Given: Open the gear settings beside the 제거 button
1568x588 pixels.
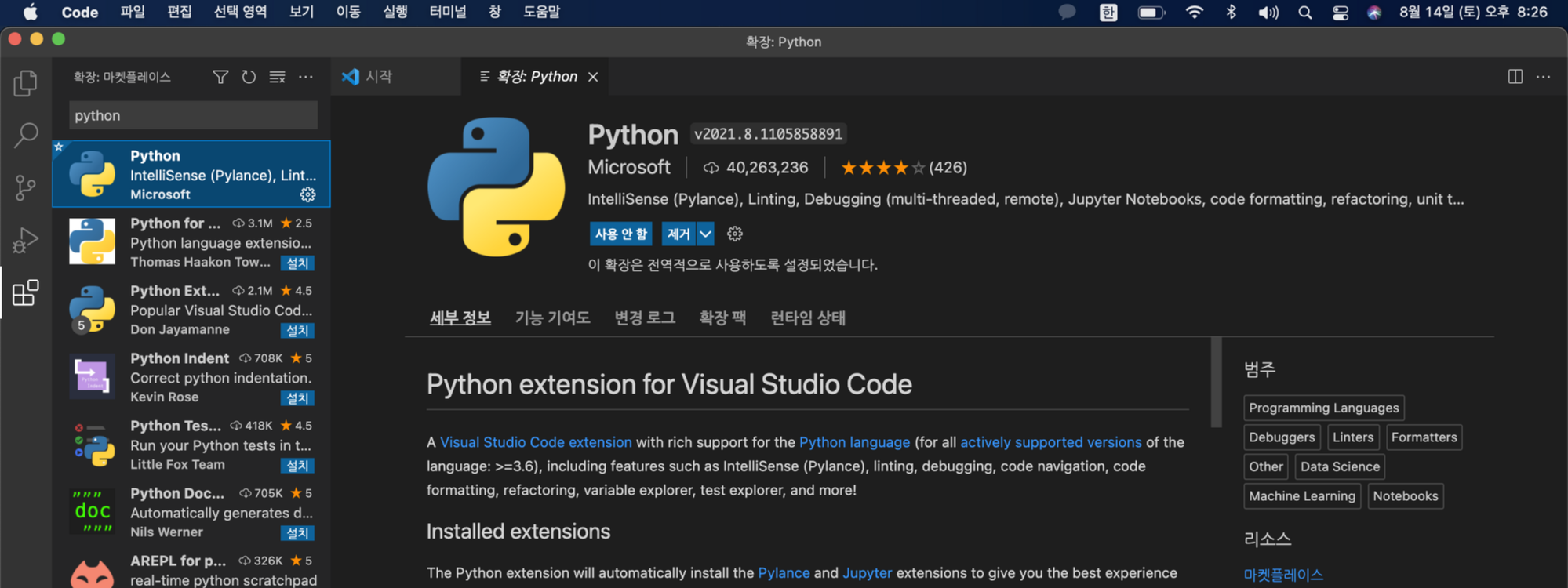Looking at the screenshot, I should [735, 234].
